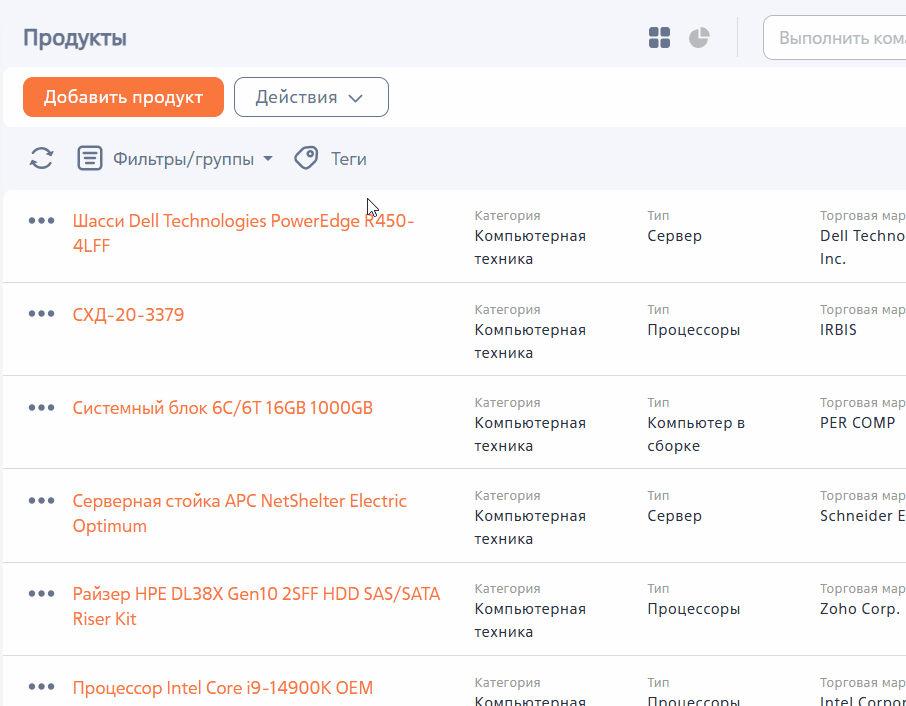Click the Теги text button
The image size is (906, 706).
[348, 159]
